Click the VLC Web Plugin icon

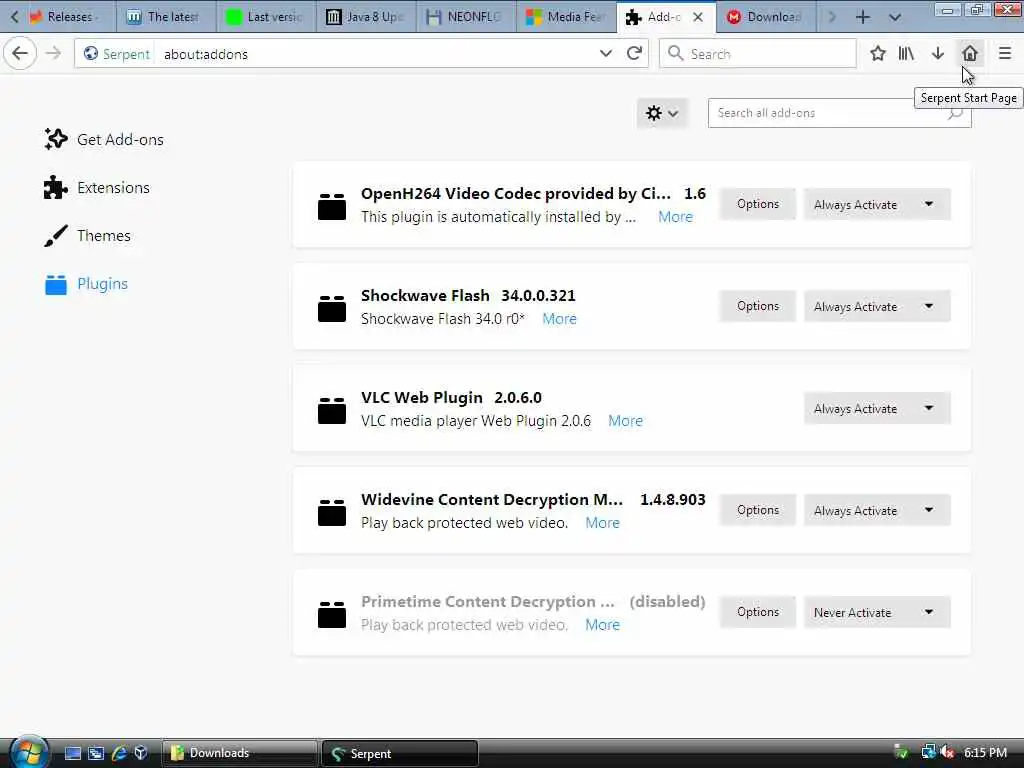pyautogui.click(x=332, y=409)
